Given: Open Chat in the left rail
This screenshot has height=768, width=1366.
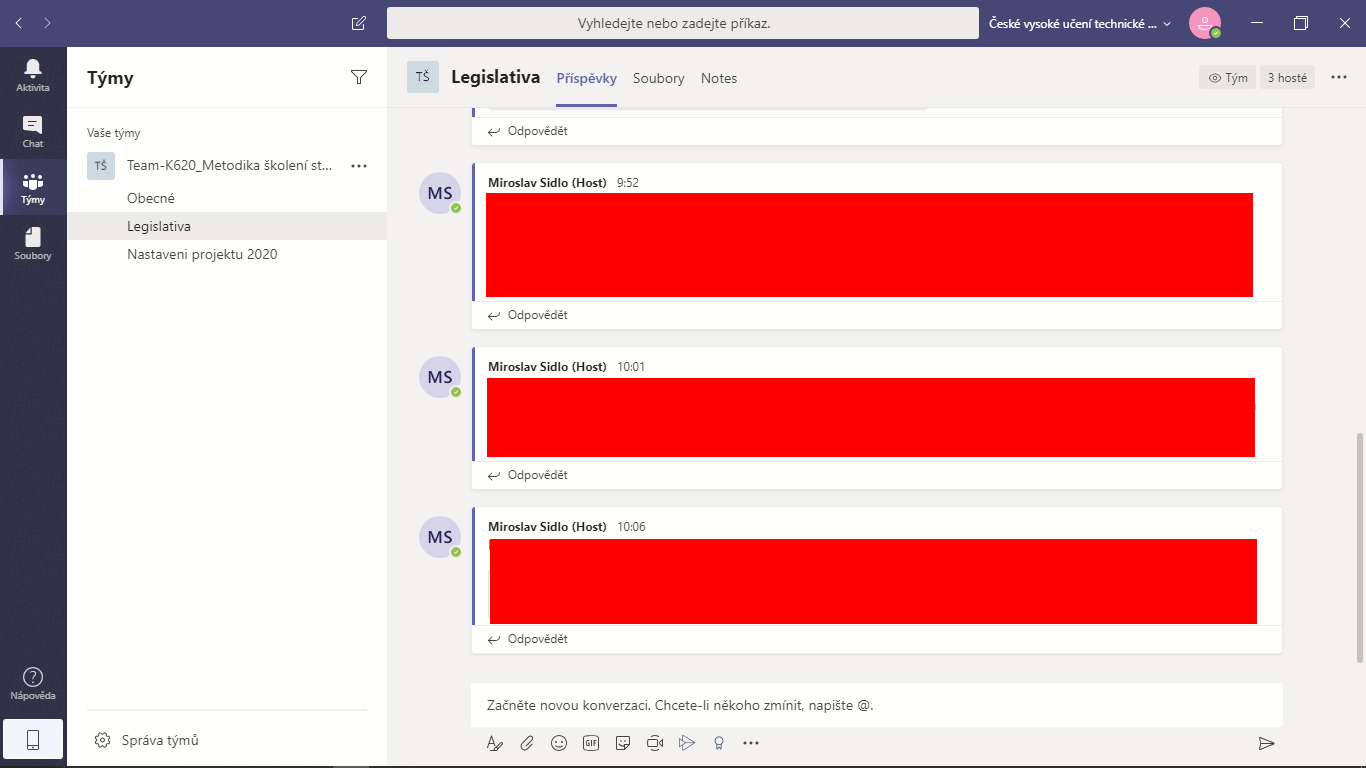Looking at the screenshot, I should (33, 131).
